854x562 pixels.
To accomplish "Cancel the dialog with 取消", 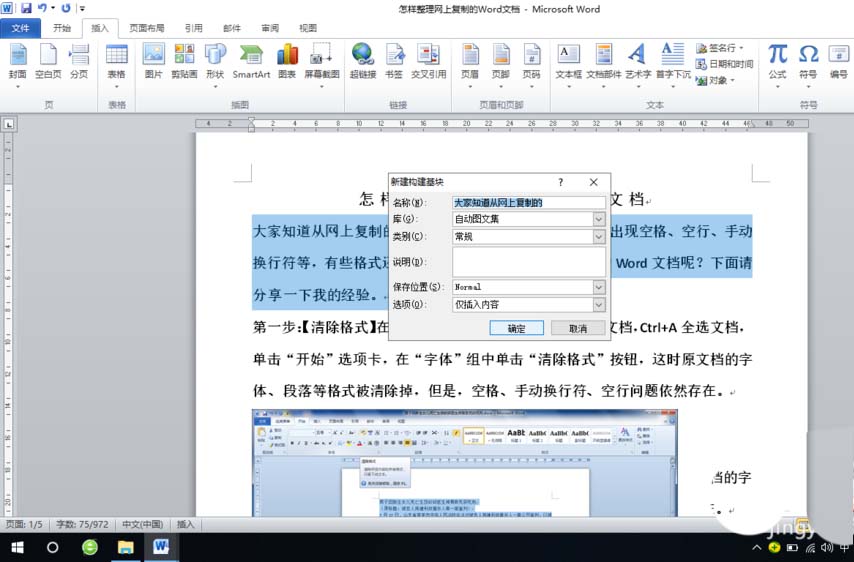I will pyautogui.click(x=578, y=328).
